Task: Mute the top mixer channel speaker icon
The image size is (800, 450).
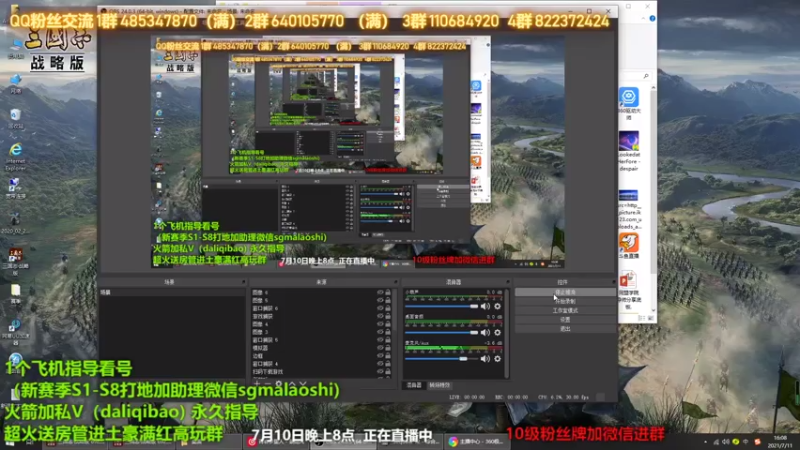Action: click(485, 306)
